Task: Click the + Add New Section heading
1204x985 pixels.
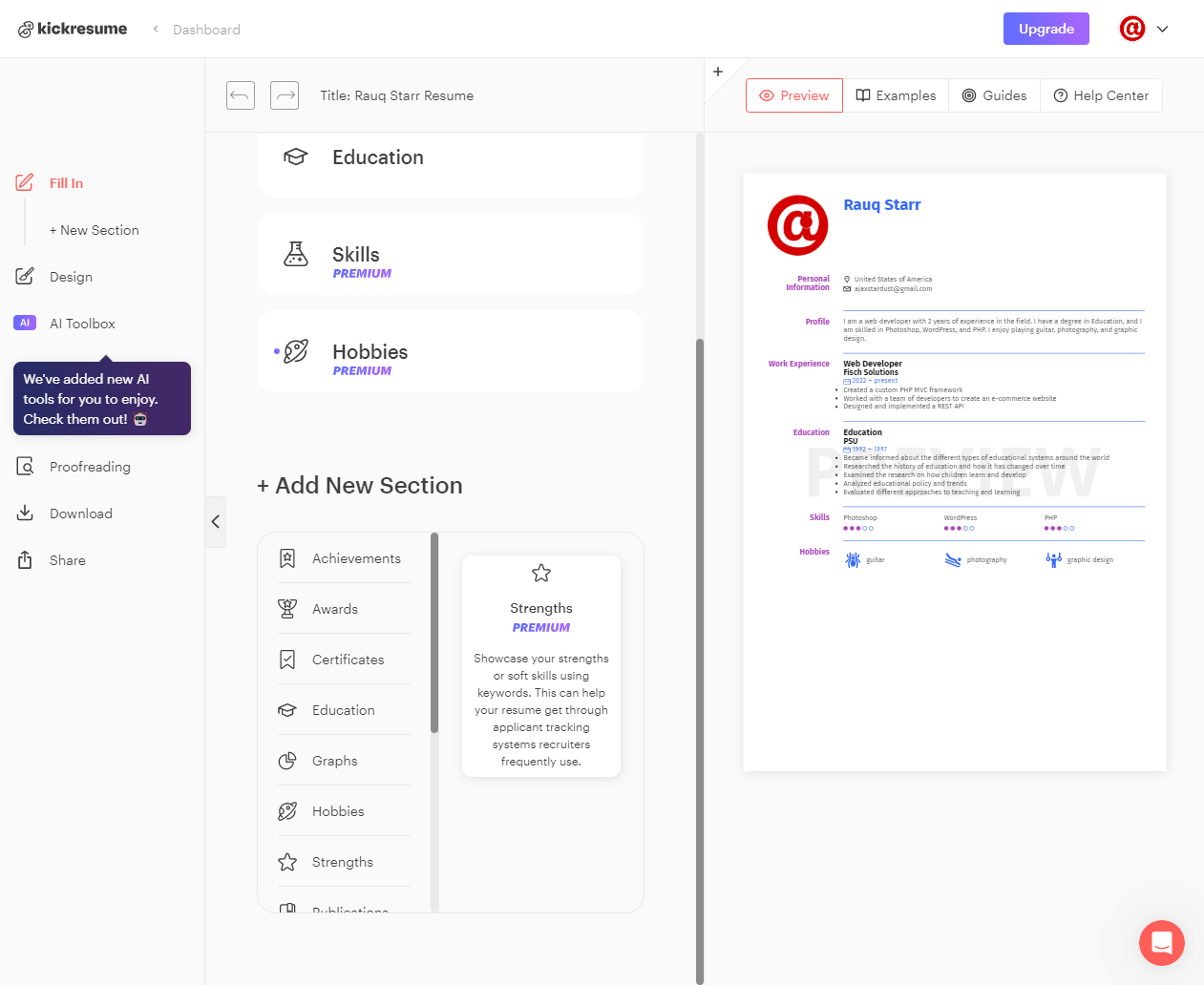Action: tap(360, 486)
